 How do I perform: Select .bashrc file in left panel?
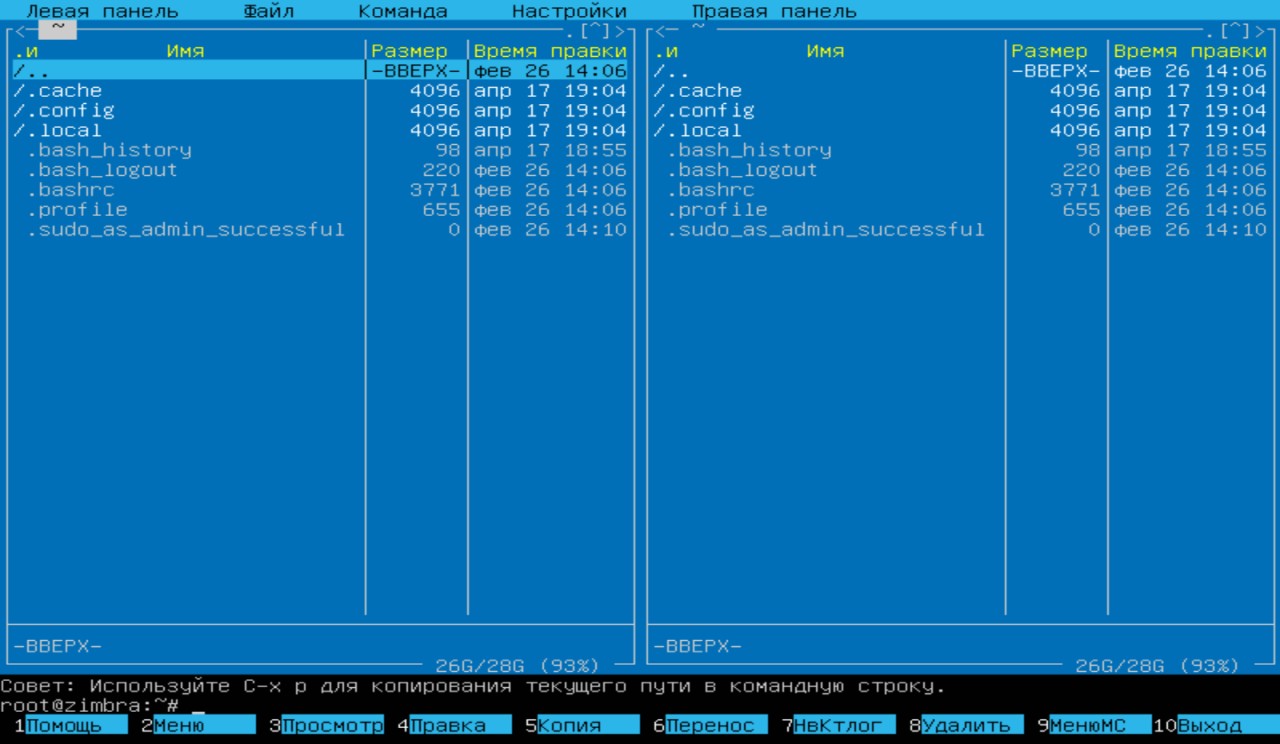pyautogui.click(x=320, y=190)
